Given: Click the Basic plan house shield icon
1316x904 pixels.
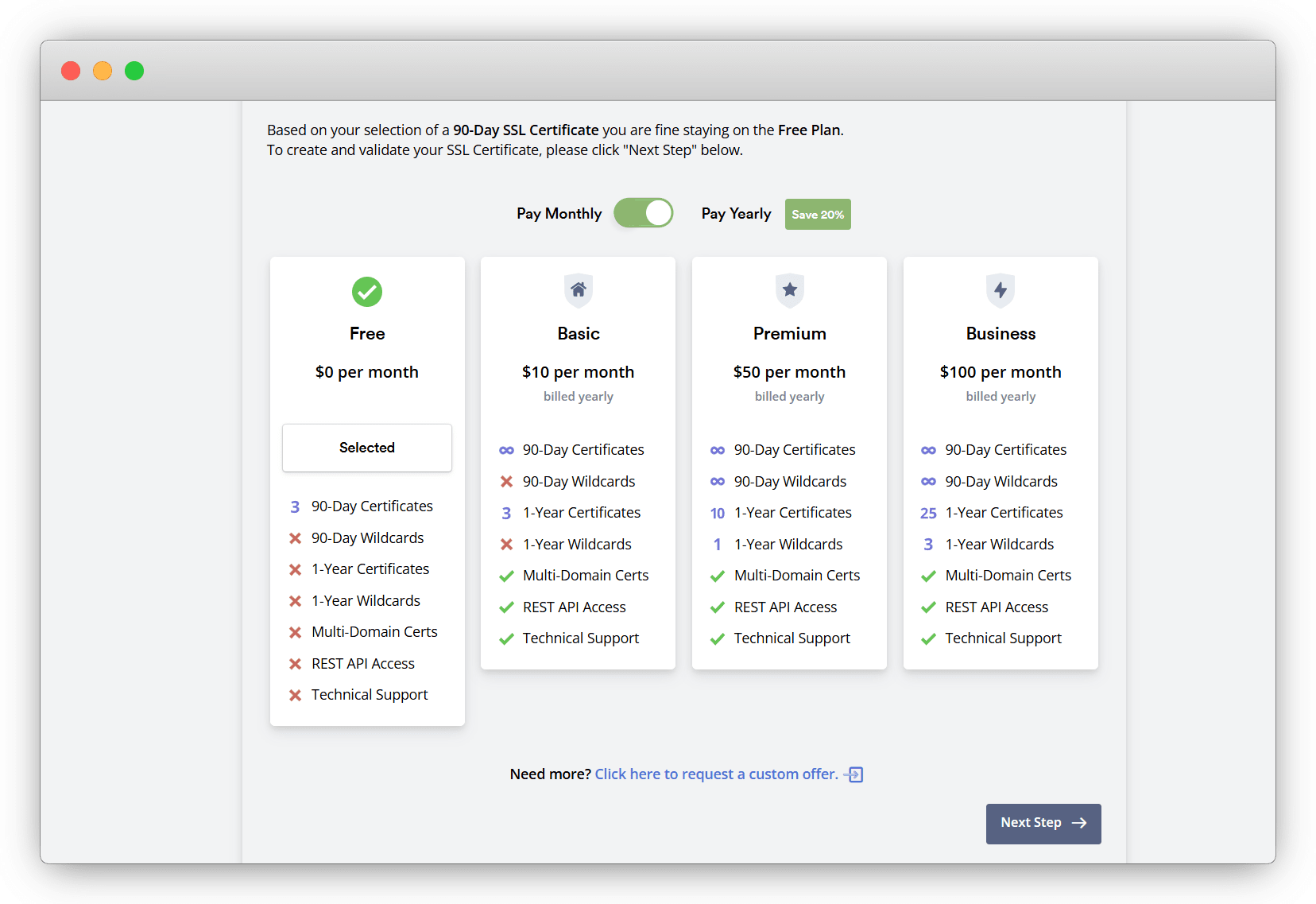Looking at the screenshot, I should pos(578,290).
